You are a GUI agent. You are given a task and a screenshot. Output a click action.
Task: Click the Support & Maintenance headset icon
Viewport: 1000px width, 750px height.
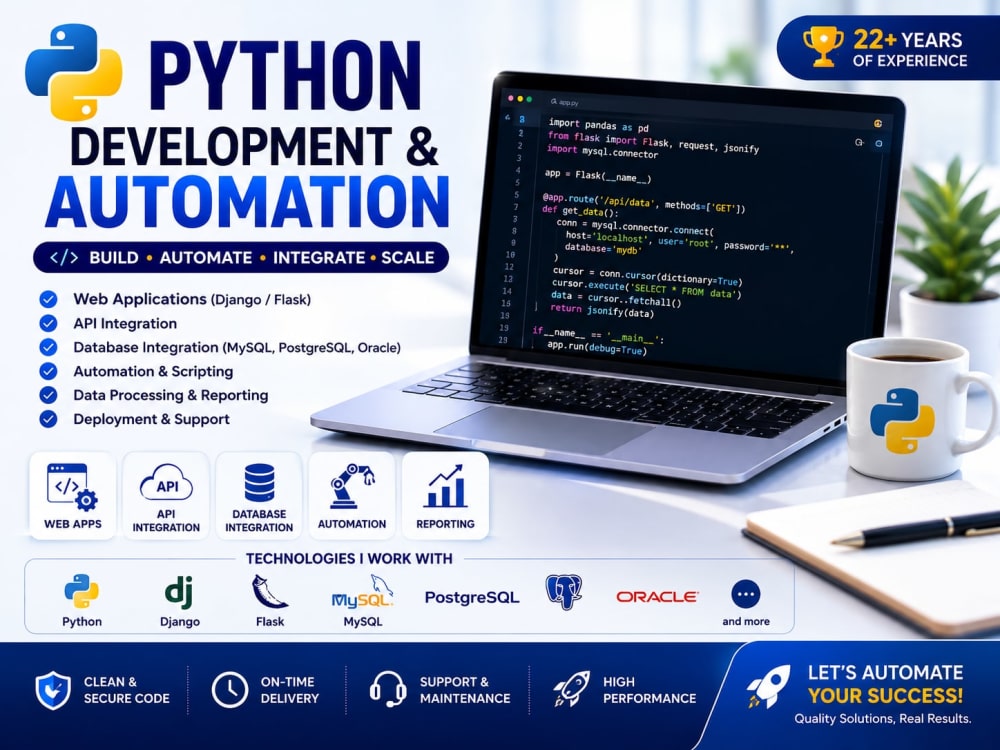[x=388, y=689]
